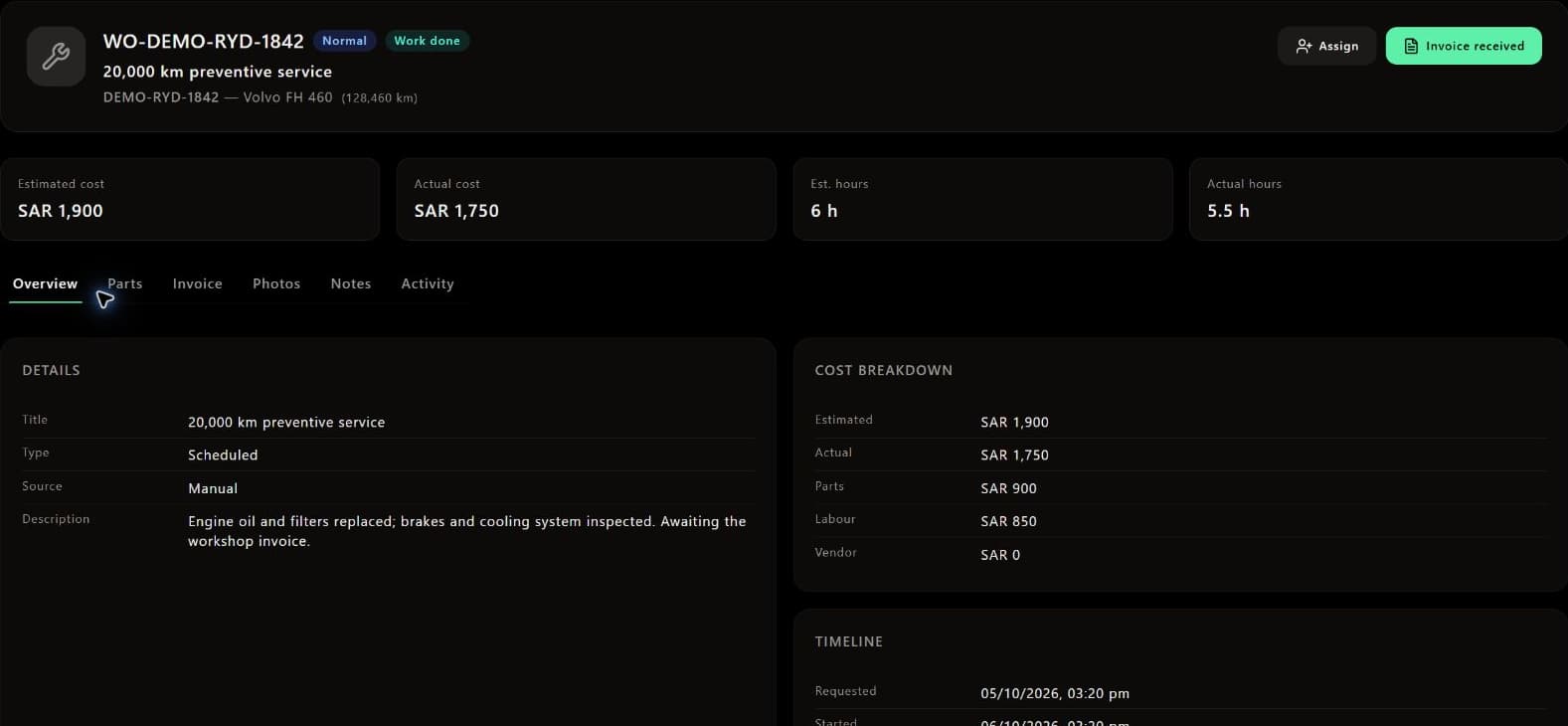Open the Overview tab
The width and height of the screenshot is (1568, 726).
pyautogui.click(x=45, y=283)
